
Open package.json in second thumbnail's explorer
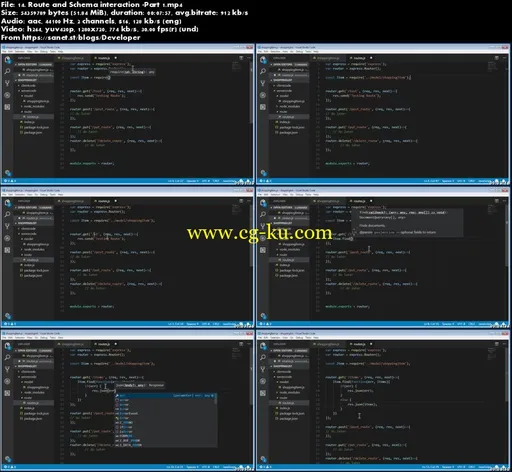(x=289, y=133)
